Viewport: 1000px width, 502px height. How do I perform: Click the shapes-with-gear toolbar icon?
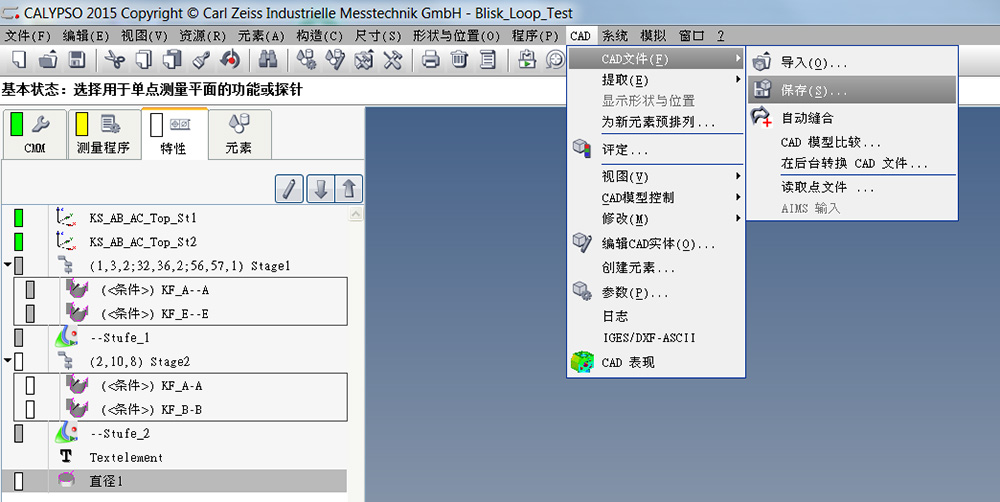coord(307,60)
